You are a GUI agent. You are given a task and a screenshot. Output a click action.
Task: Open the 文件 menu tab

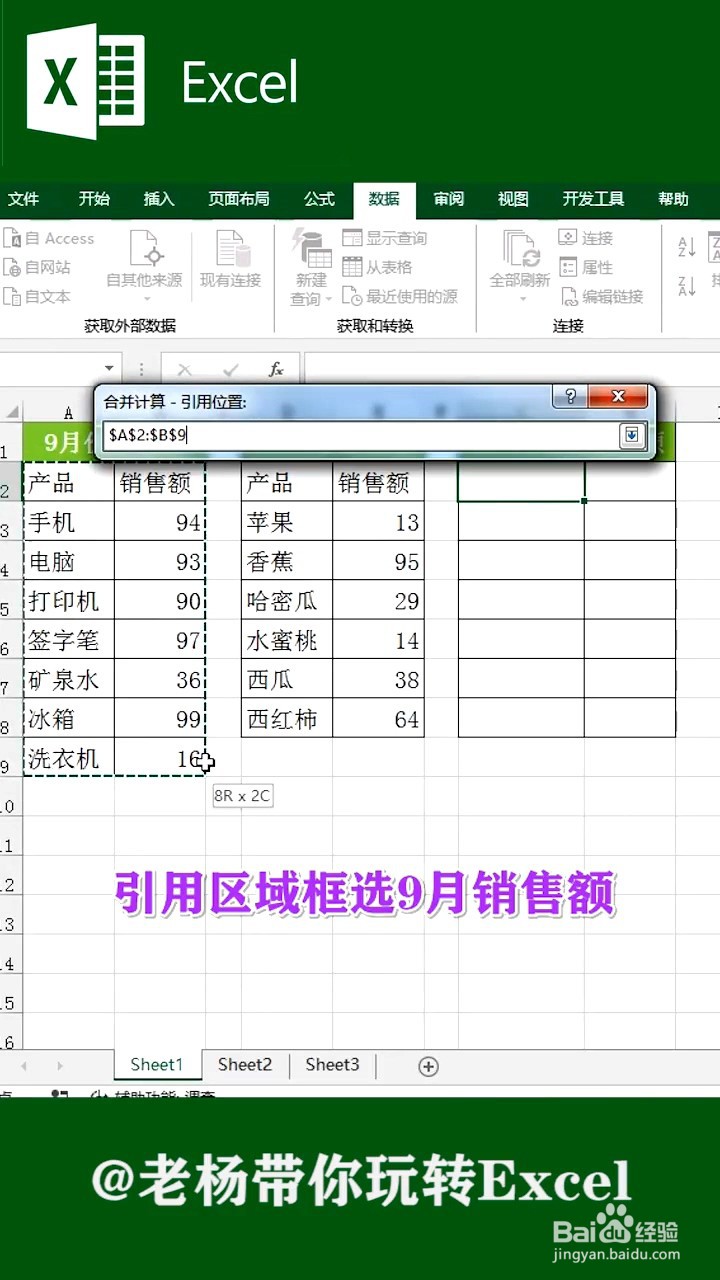(x=23, y=199)
